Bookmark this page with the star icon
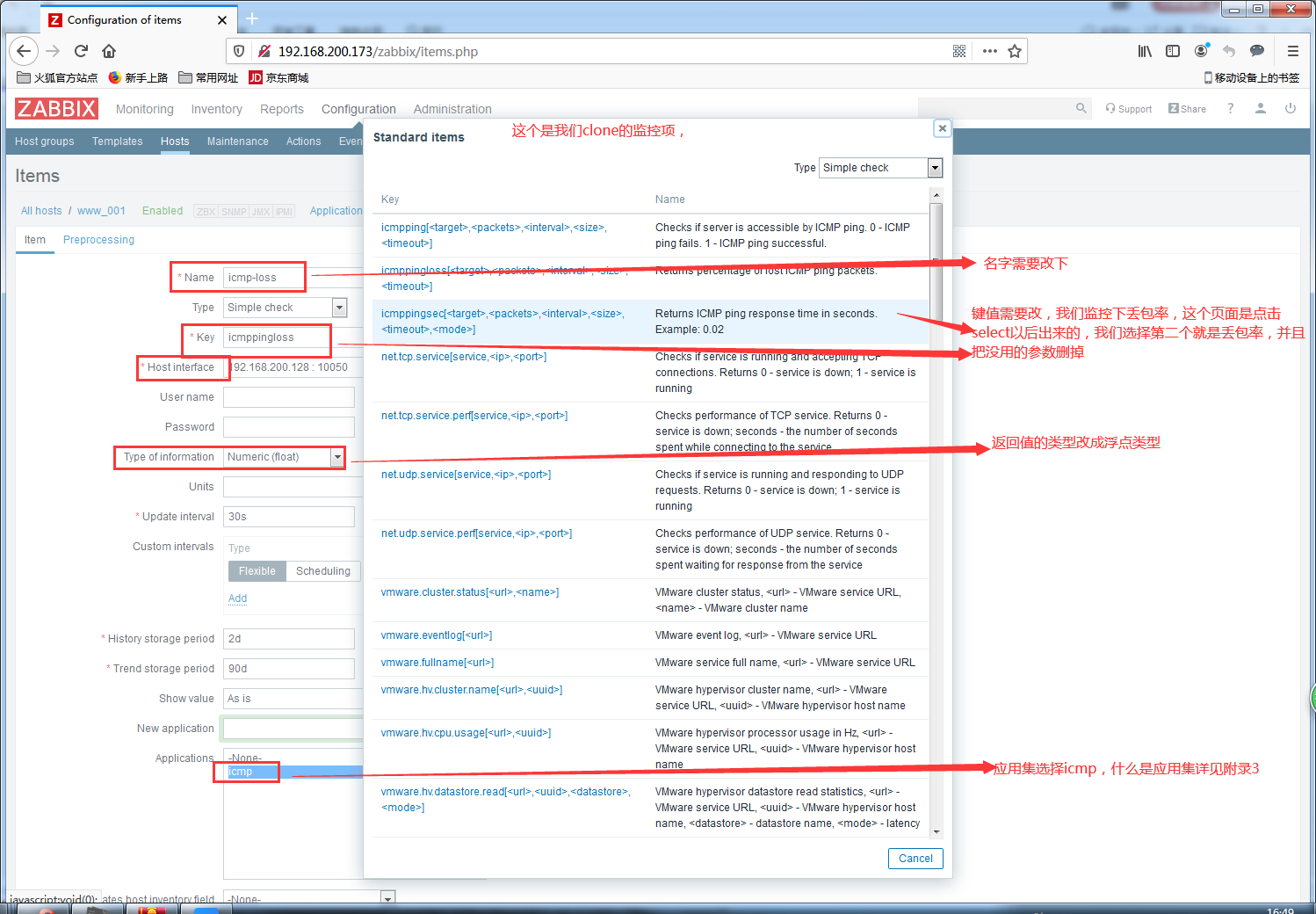This screenshot has width=1316, height=914. (1015, 51)
